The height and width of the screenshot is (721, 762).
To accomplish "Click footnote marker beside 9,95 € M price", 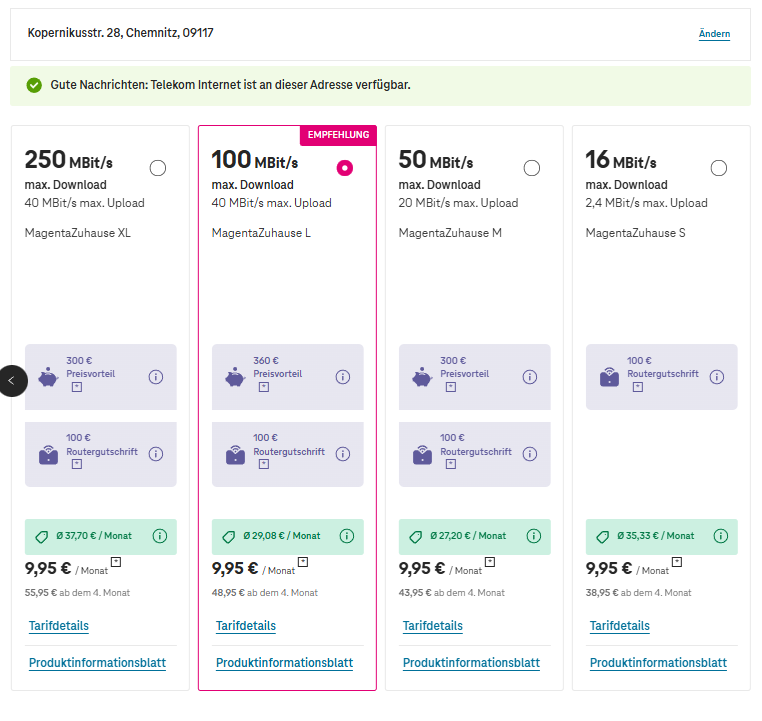I will 490,562.
